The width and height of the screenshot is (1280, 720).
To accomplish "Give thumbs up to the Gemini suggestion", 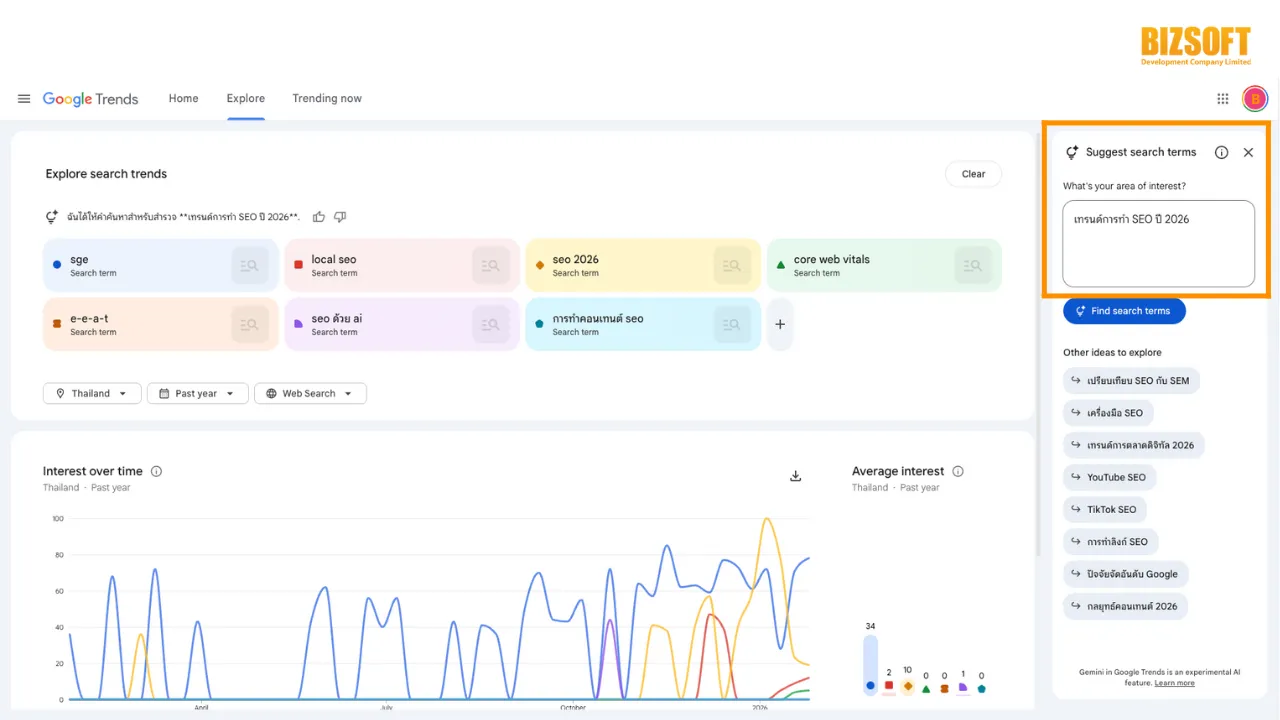I will click(x=319, y=216).
